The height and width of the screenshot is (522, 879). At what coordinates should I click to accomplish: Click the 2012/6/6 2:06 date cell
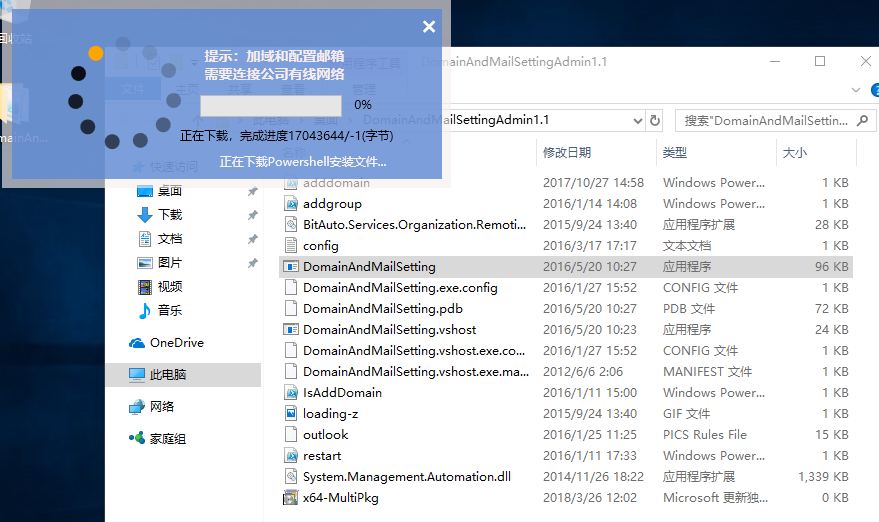pos(583,372)
